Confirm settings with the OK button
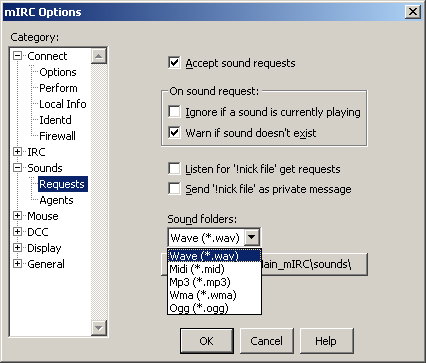This screenshot has height=363, width=426. 207,341
